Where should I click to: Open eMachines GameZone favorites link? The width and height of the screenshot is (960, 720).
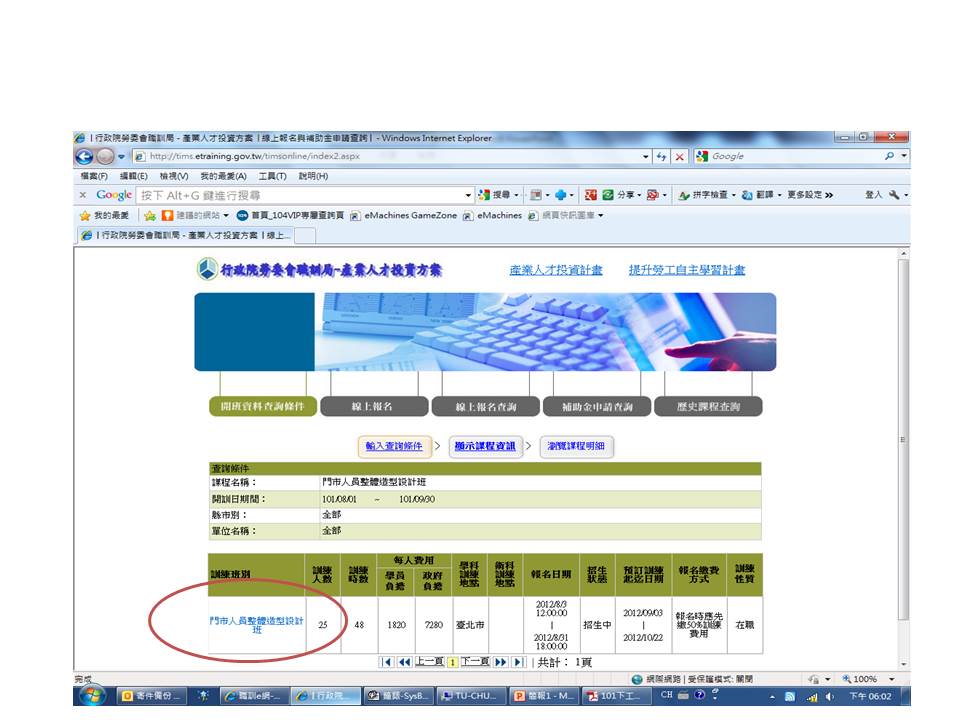pos(404,216)
